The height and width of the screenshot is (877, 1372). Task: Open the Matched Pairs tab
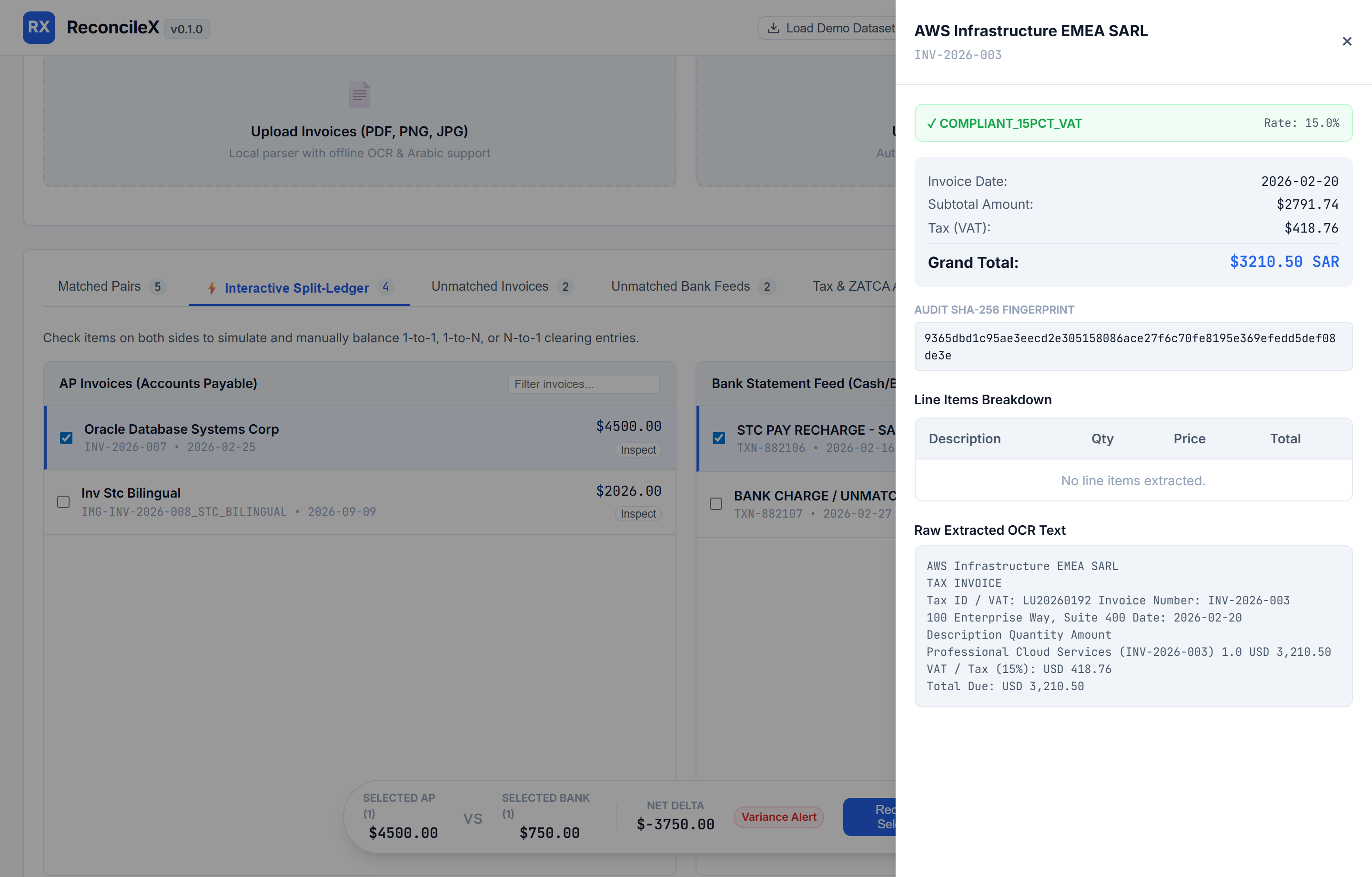[111, 286]
